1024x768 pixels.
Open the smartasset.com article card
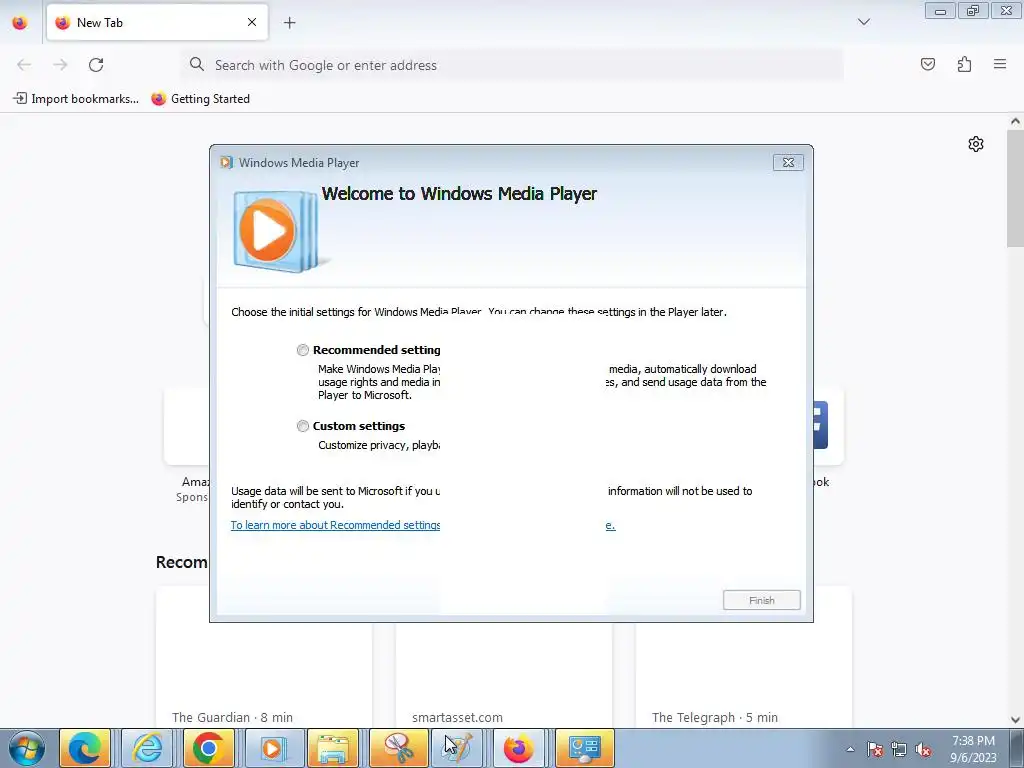coord(504,673)
